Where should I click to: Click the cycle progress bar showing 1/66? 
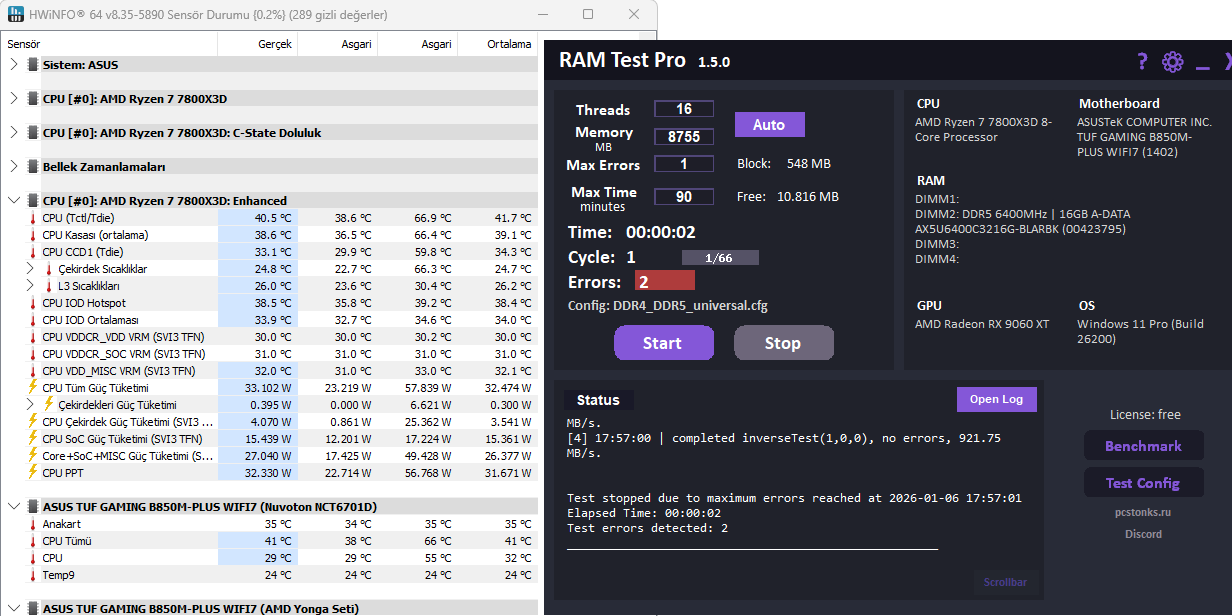[x=719, y=258]
